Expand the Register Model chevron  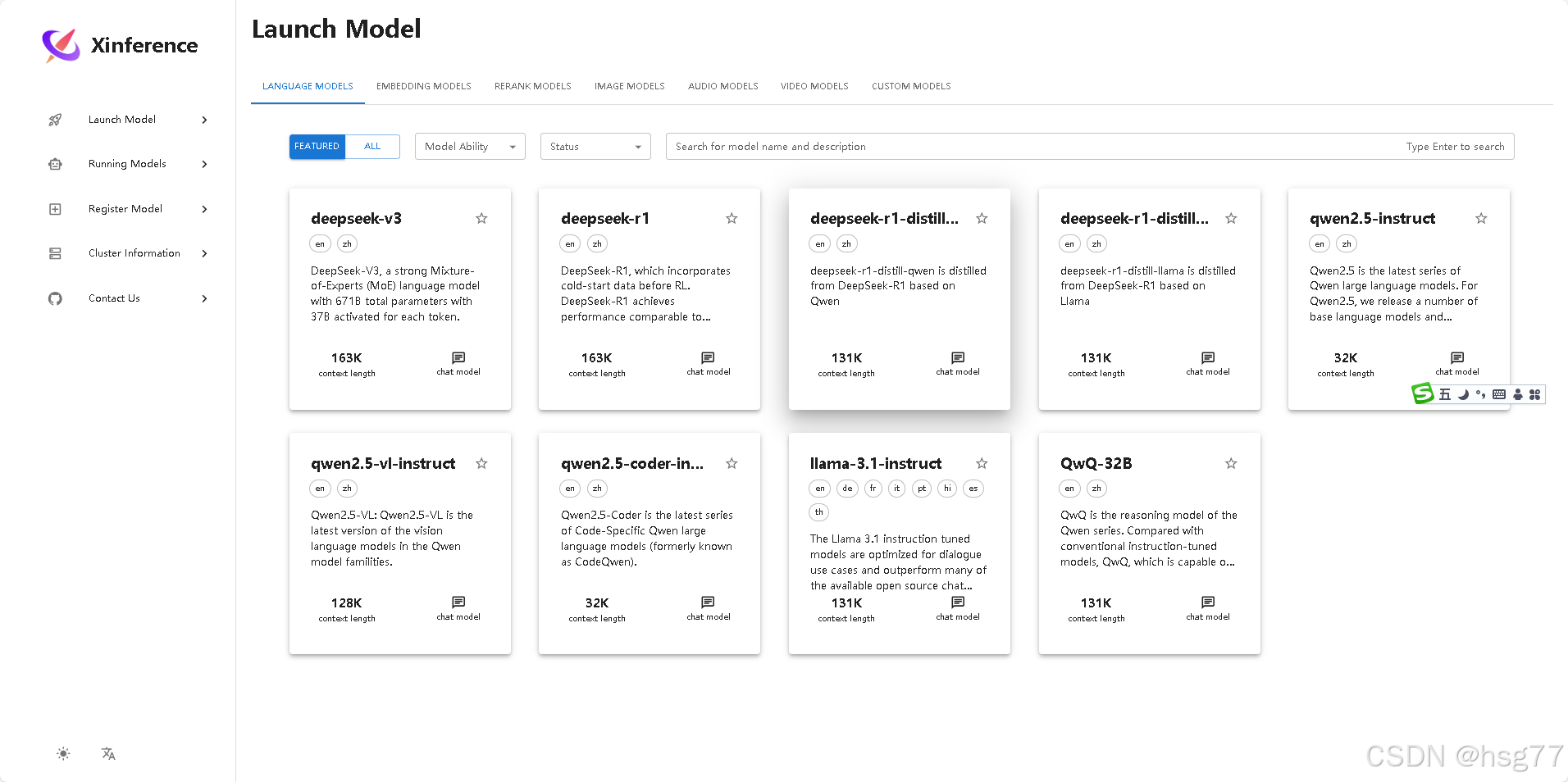click(204, 209)
